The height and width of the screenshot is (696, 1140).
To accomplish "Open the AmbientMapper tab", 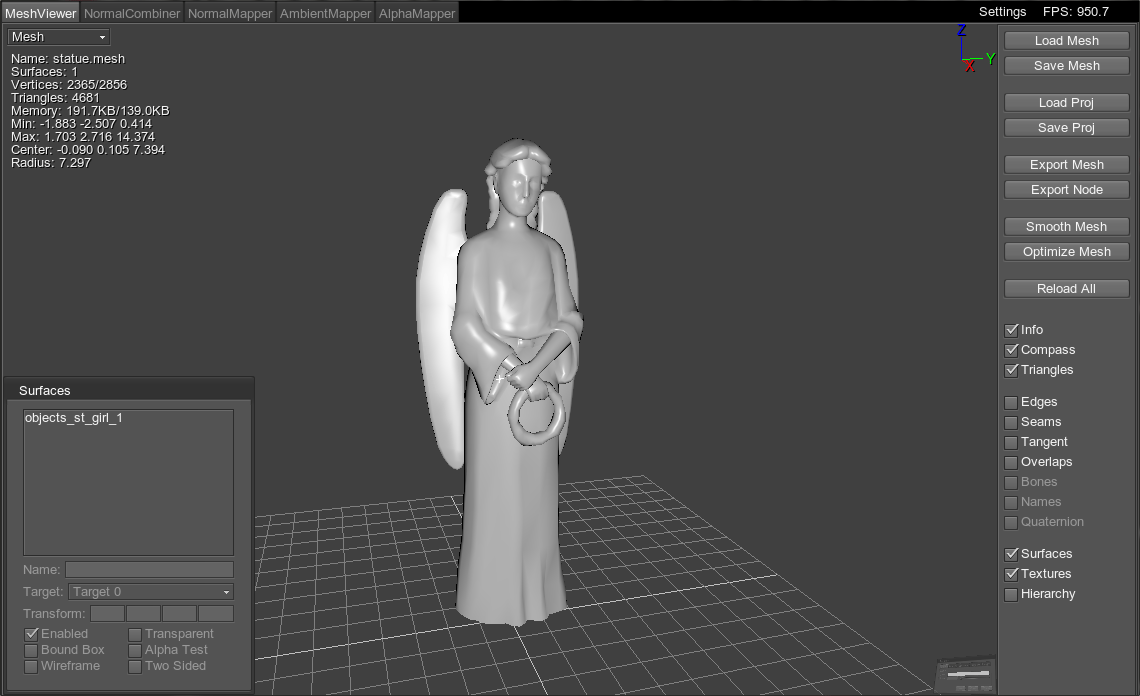I will [325, 13].
